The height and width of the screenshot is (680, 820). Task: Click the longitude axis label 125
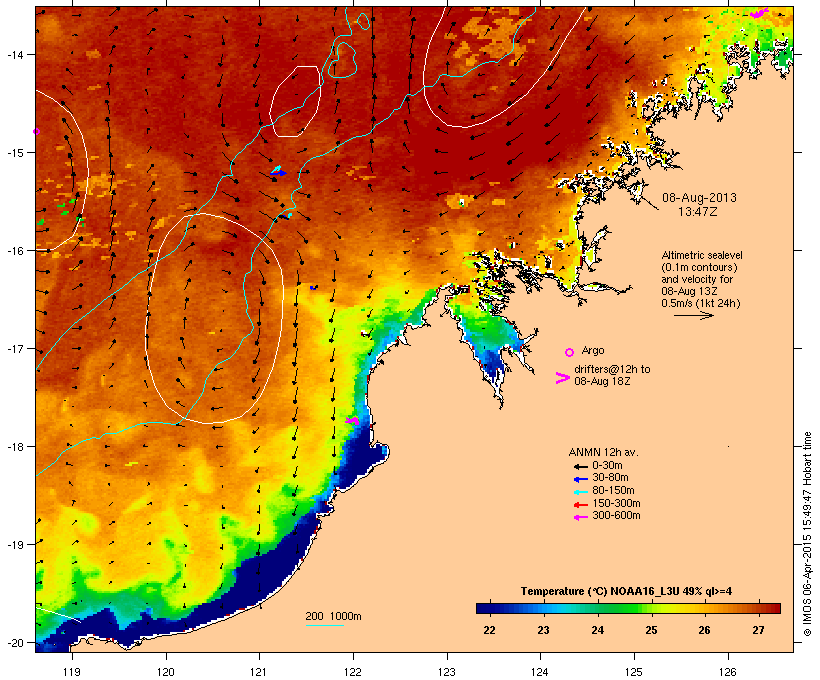634,672
